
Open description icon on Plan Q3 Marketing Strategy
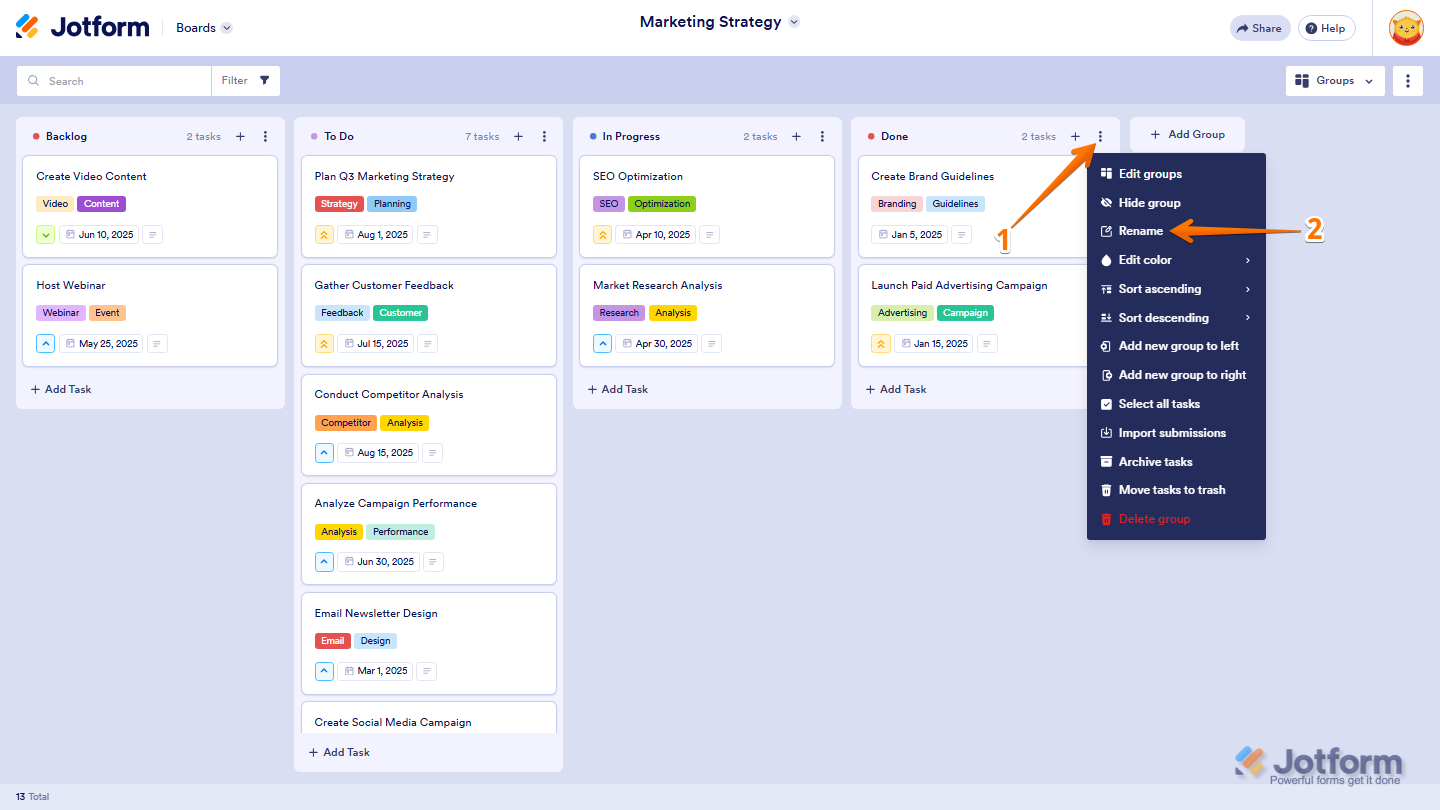coord(427,235)
